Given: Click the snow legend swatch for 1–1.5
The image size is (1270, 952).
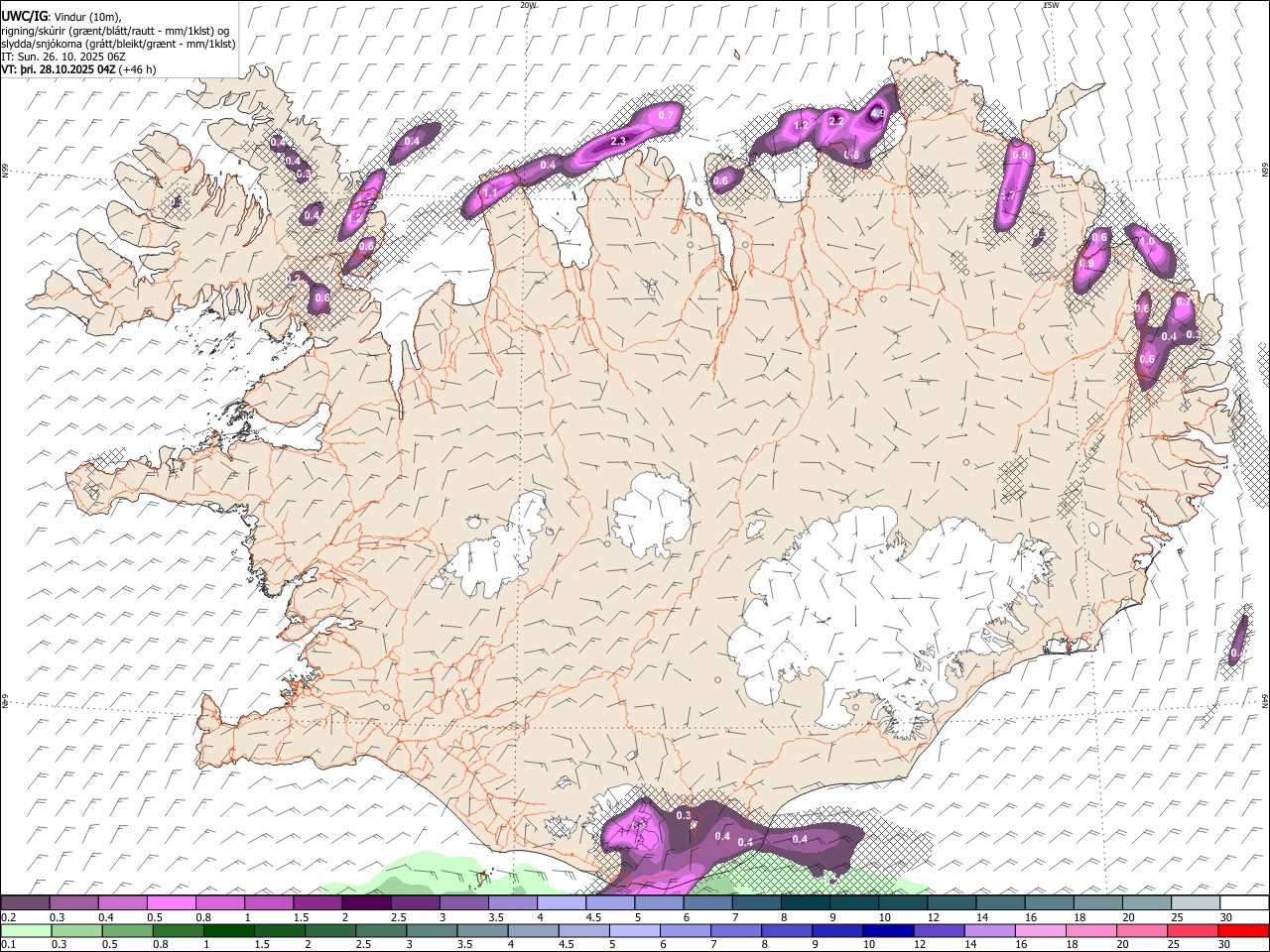Looking at the screenshot, I should pyautogui.click(x=269, y=903).
